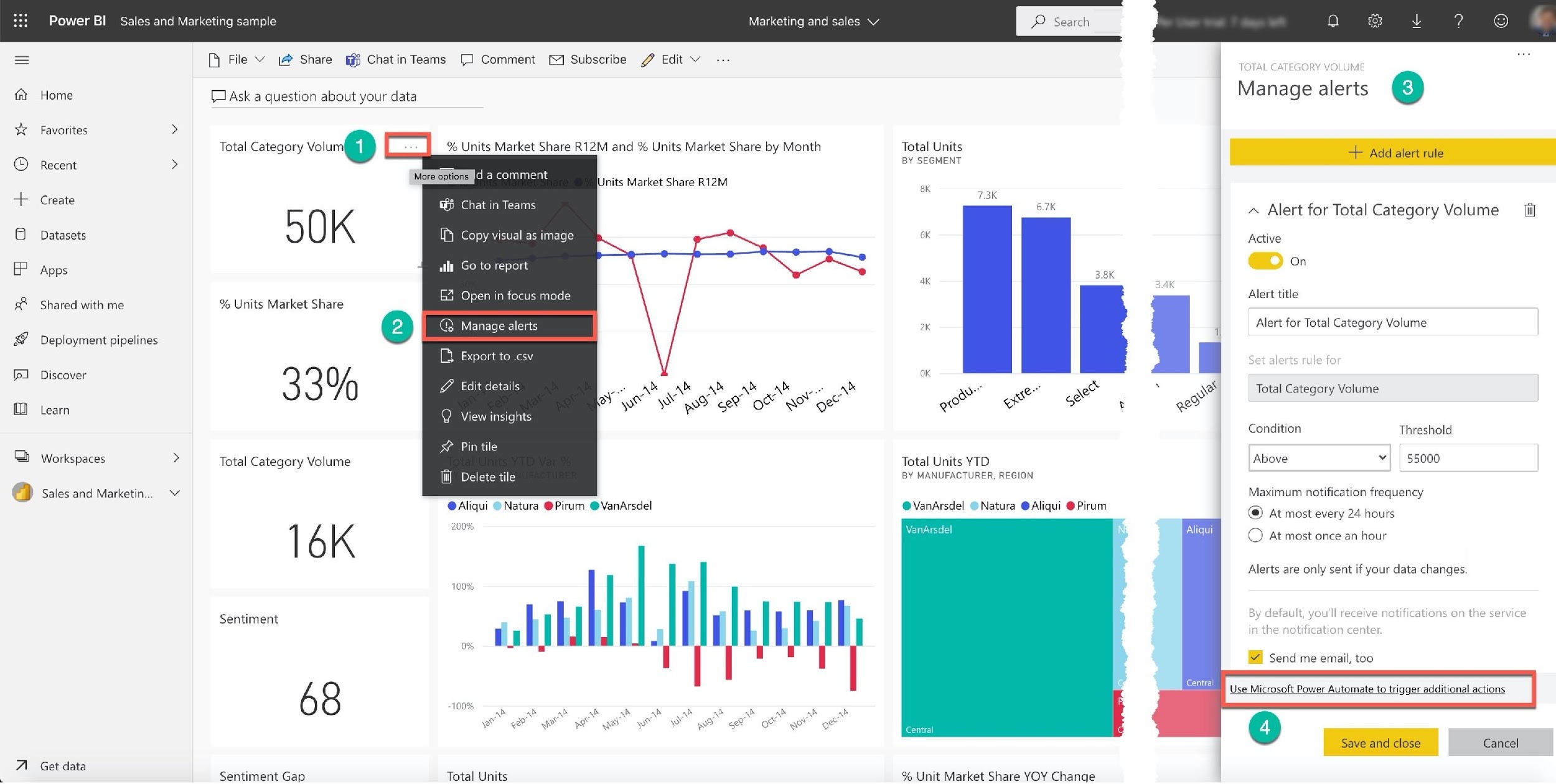
Task: Click Save and close button
Action: tap(1380, 744)
